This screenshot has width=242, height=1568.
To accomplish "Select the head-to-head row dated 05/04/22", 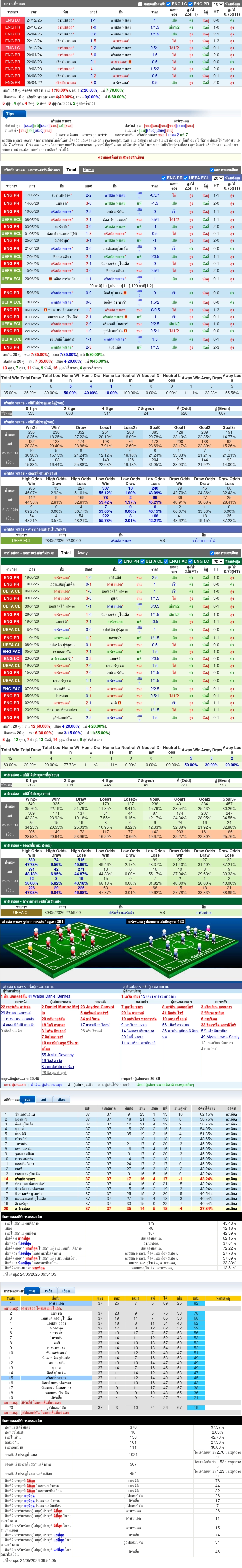I will click(121, 83).
